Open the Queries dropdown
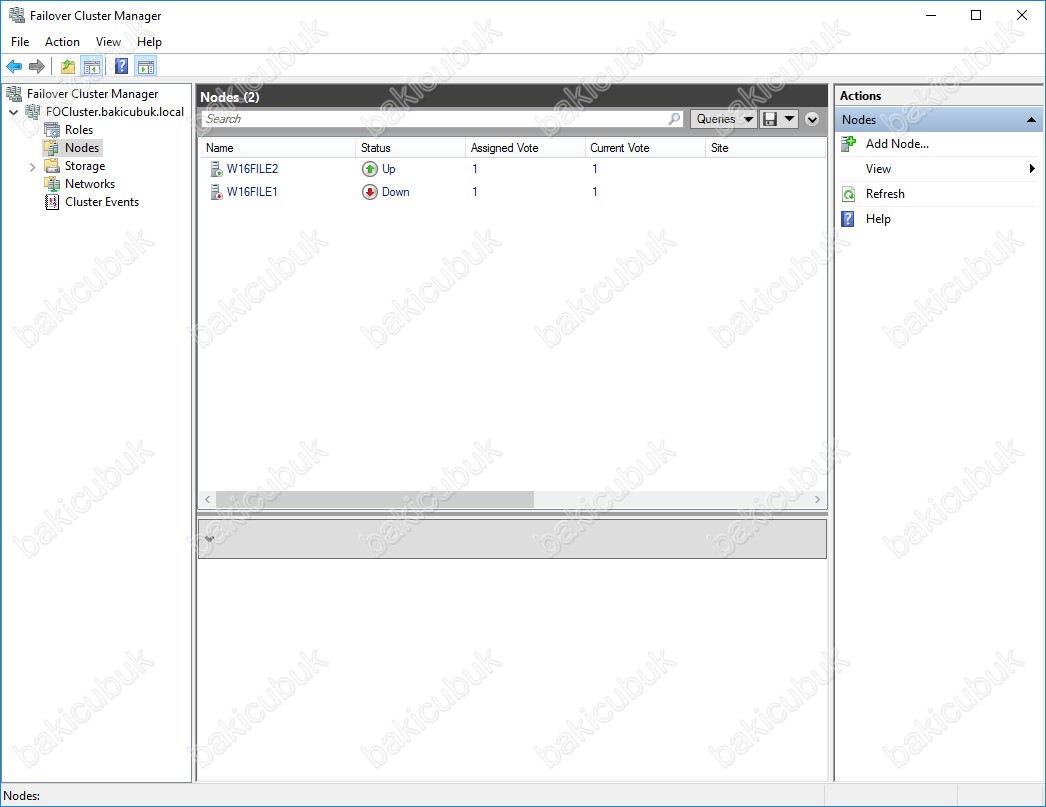 724,119
